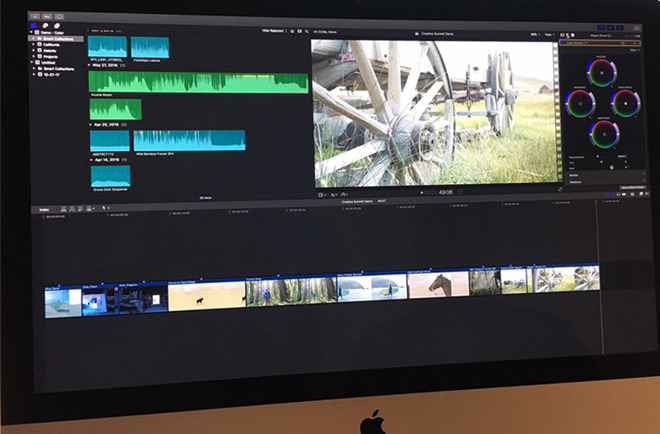Collapse the May 27, 2016 group
Screen dimensions: 660x434
[x=91, y=63]
